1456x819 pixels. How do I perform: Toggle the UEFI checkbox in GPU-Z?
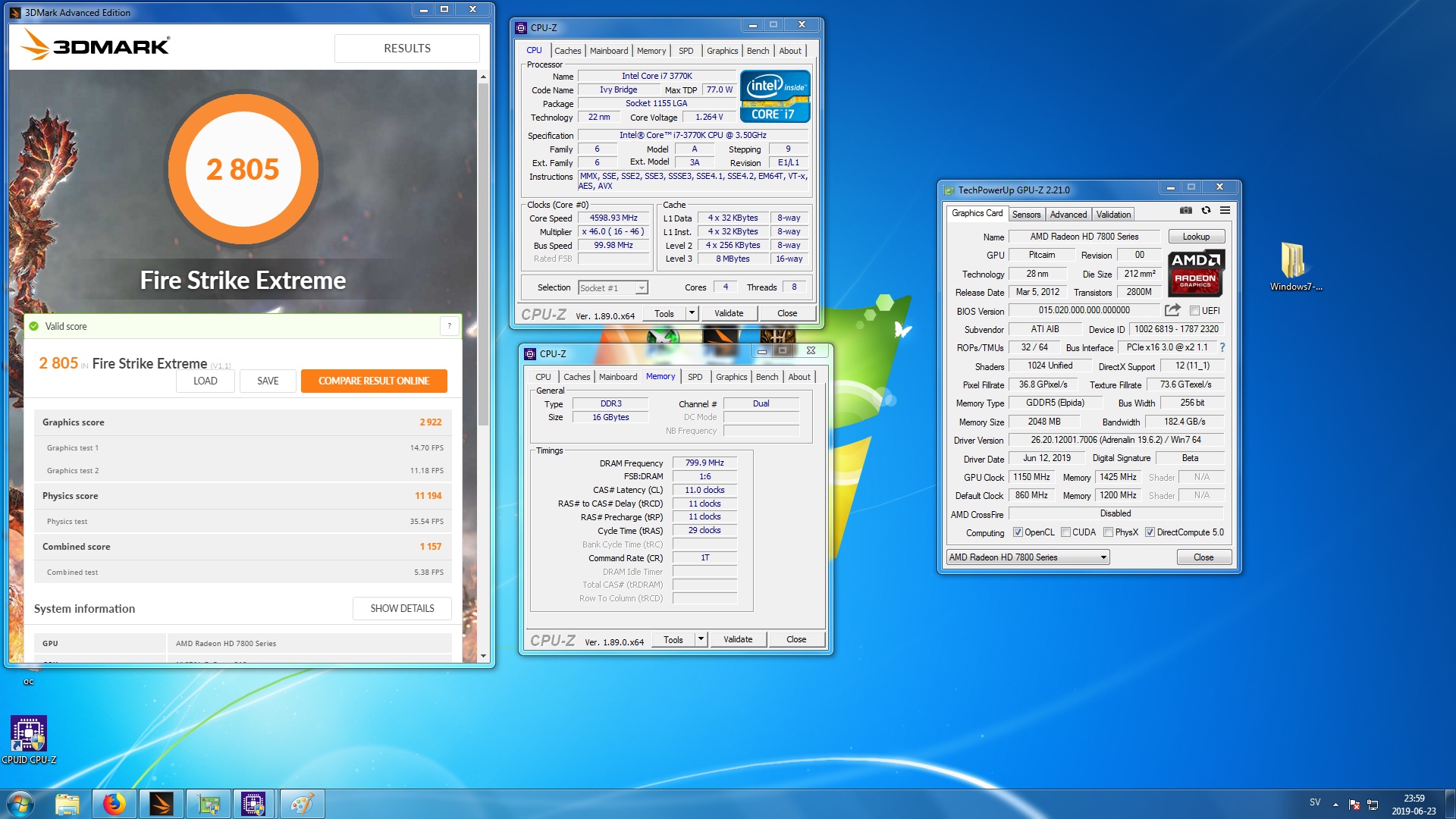point(1194,311)
